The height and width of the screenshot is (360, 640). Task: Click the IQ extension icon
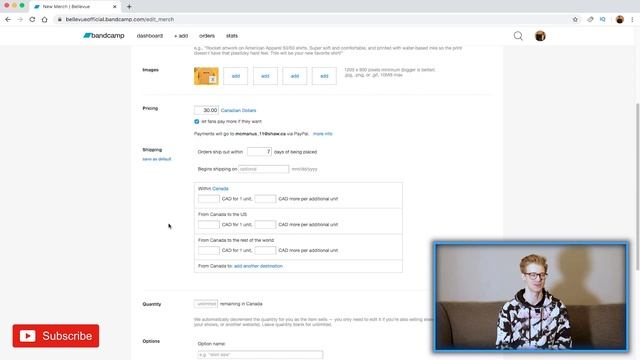tap(602, 20)
